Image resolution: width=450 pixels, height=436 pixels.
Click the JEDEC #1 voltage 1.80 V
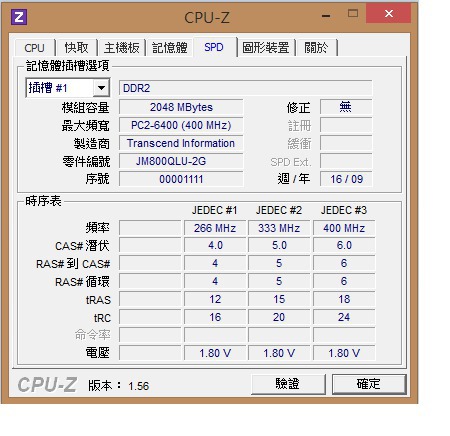215,353
